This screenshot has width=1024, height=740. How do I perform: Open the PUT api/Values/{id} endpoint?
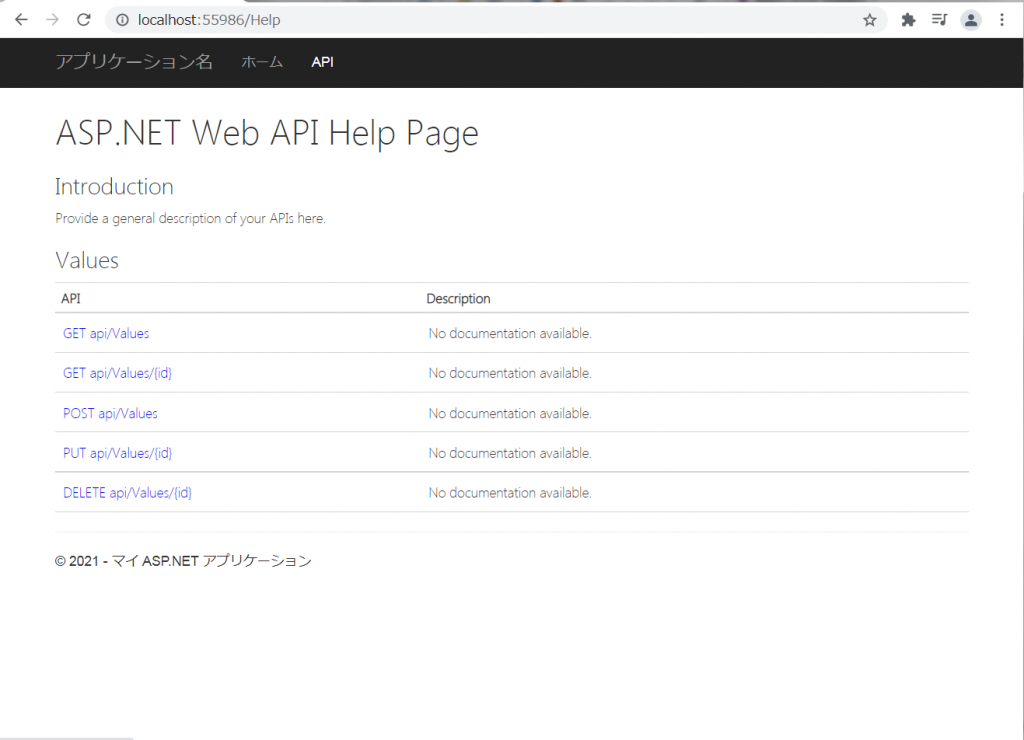pyautogui.click(x=117, y=453)
